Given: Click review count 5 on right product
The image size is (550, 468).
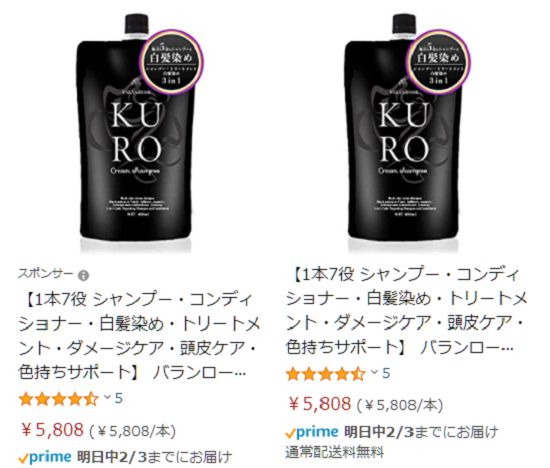Looking at the screenshot, I should [x=386, y=373].
